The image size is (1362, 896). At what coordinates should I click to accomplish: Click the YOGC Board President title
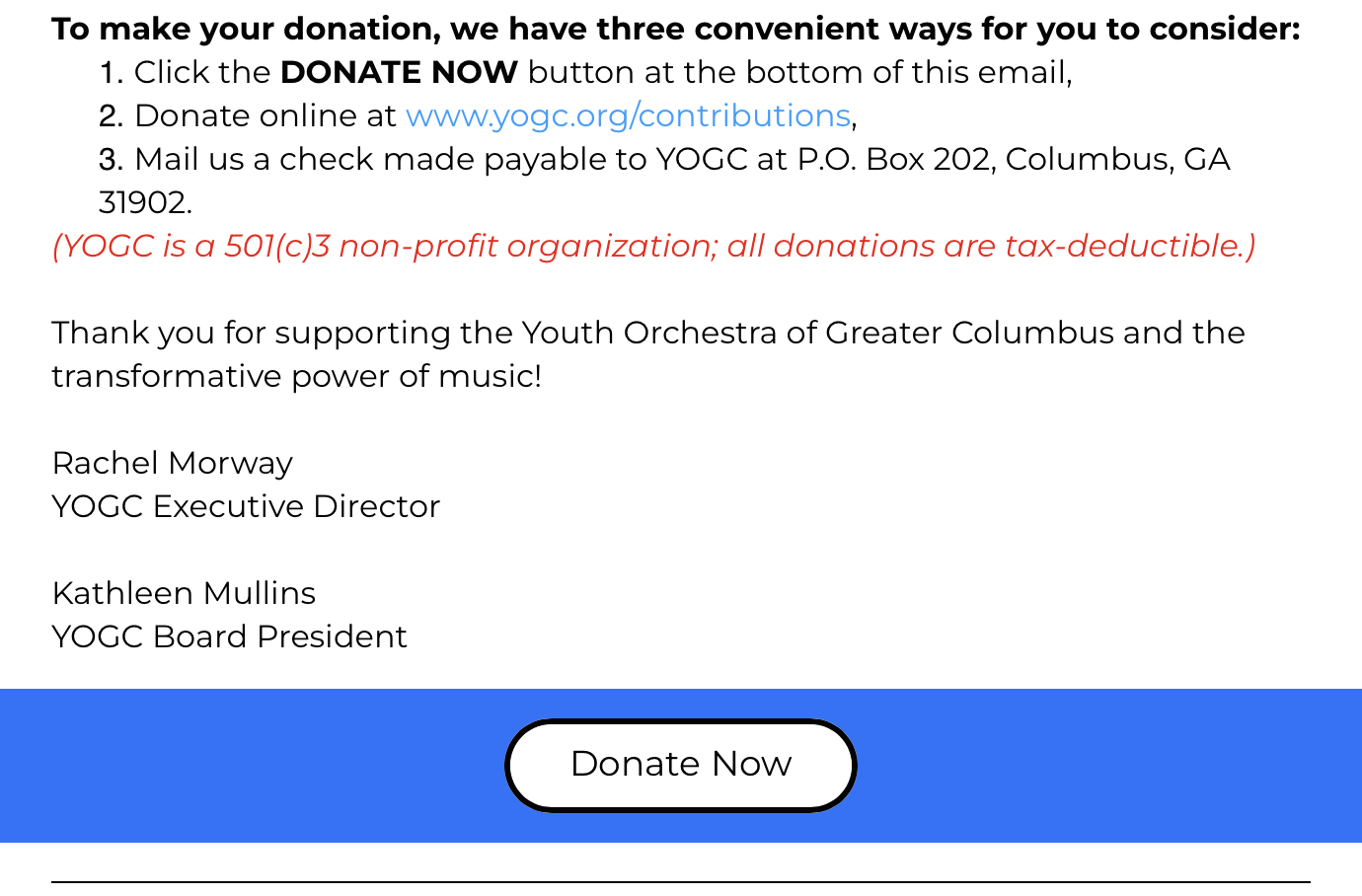click(229, 636)
